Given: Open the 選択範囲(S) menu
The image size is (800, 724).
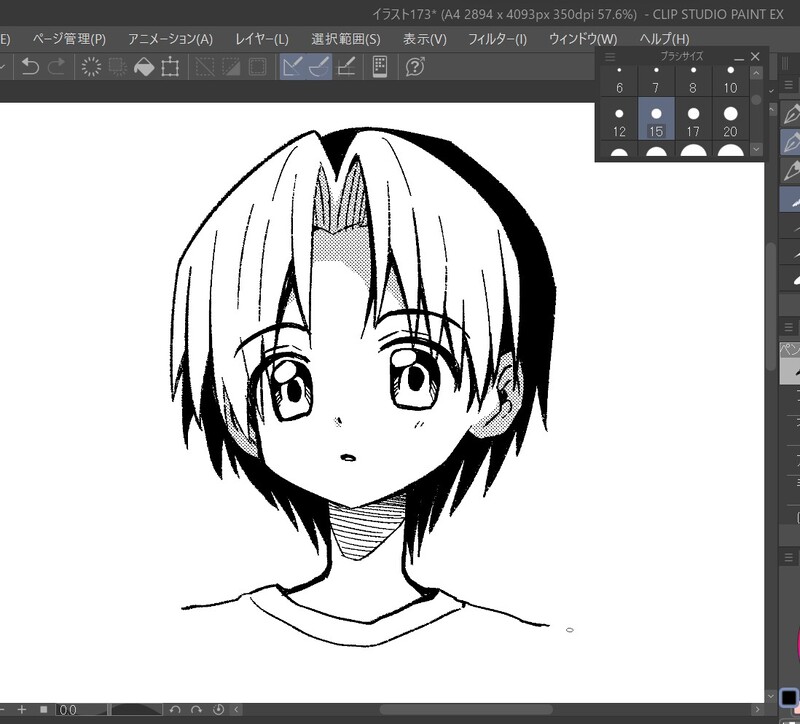Looking at the screenshot, I should (346, 39).
